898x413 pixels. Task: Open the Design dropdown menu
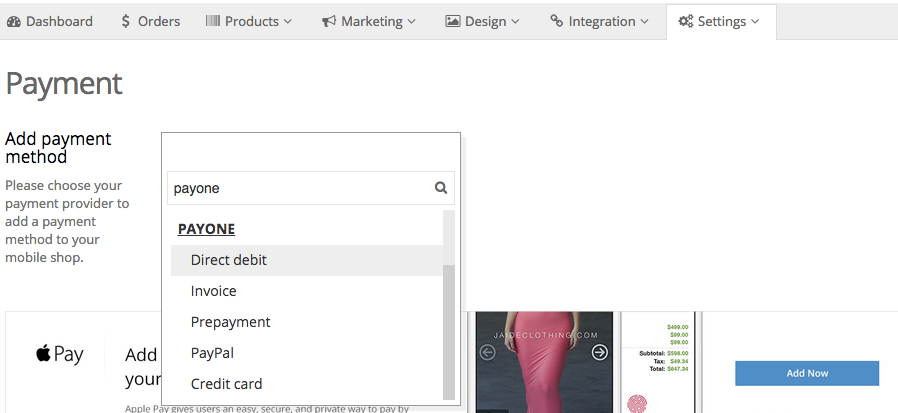(x=482, y=21)
